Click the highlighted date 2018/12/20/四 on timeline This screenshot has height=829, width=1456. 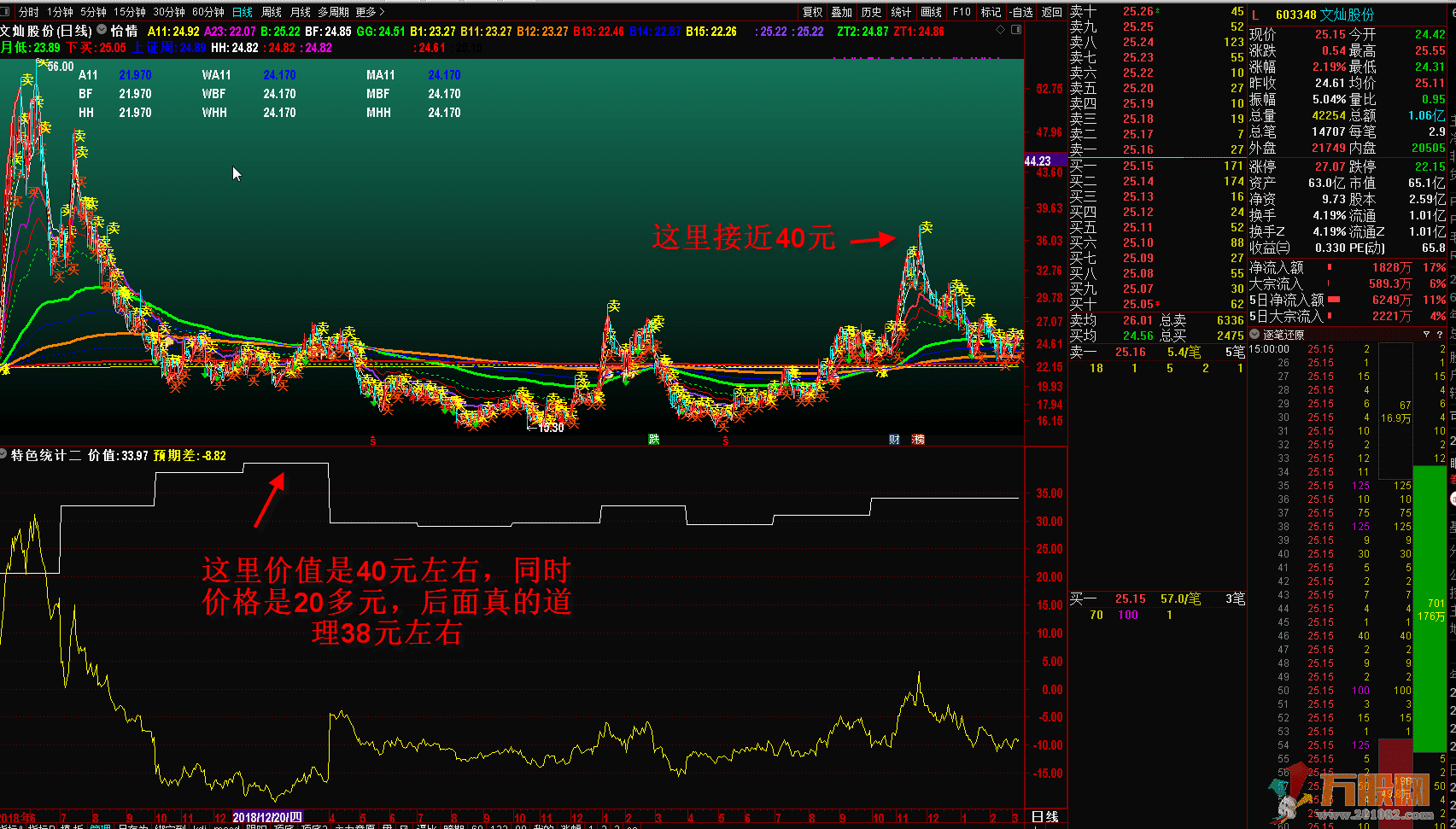point(267,817)
